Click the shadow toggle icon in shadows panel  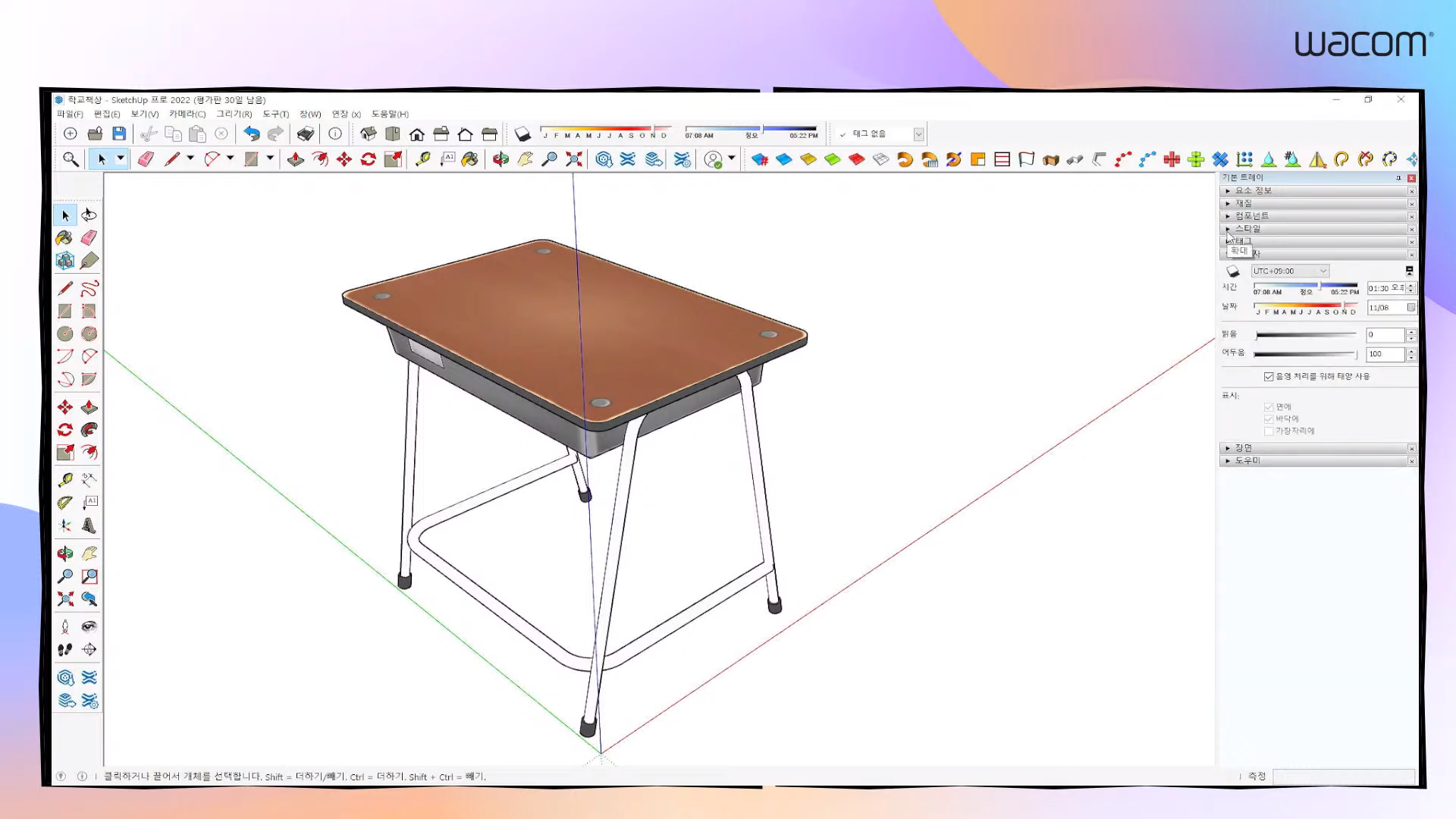[1233, 271]
